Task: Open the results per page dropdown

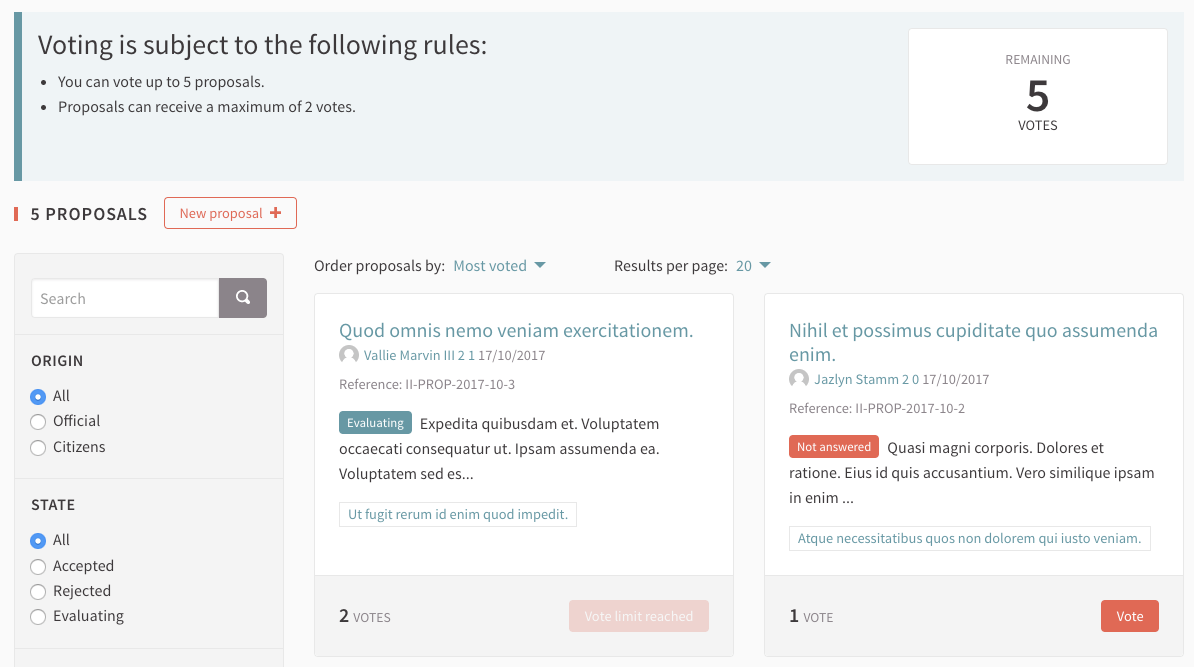Action: 753,266
